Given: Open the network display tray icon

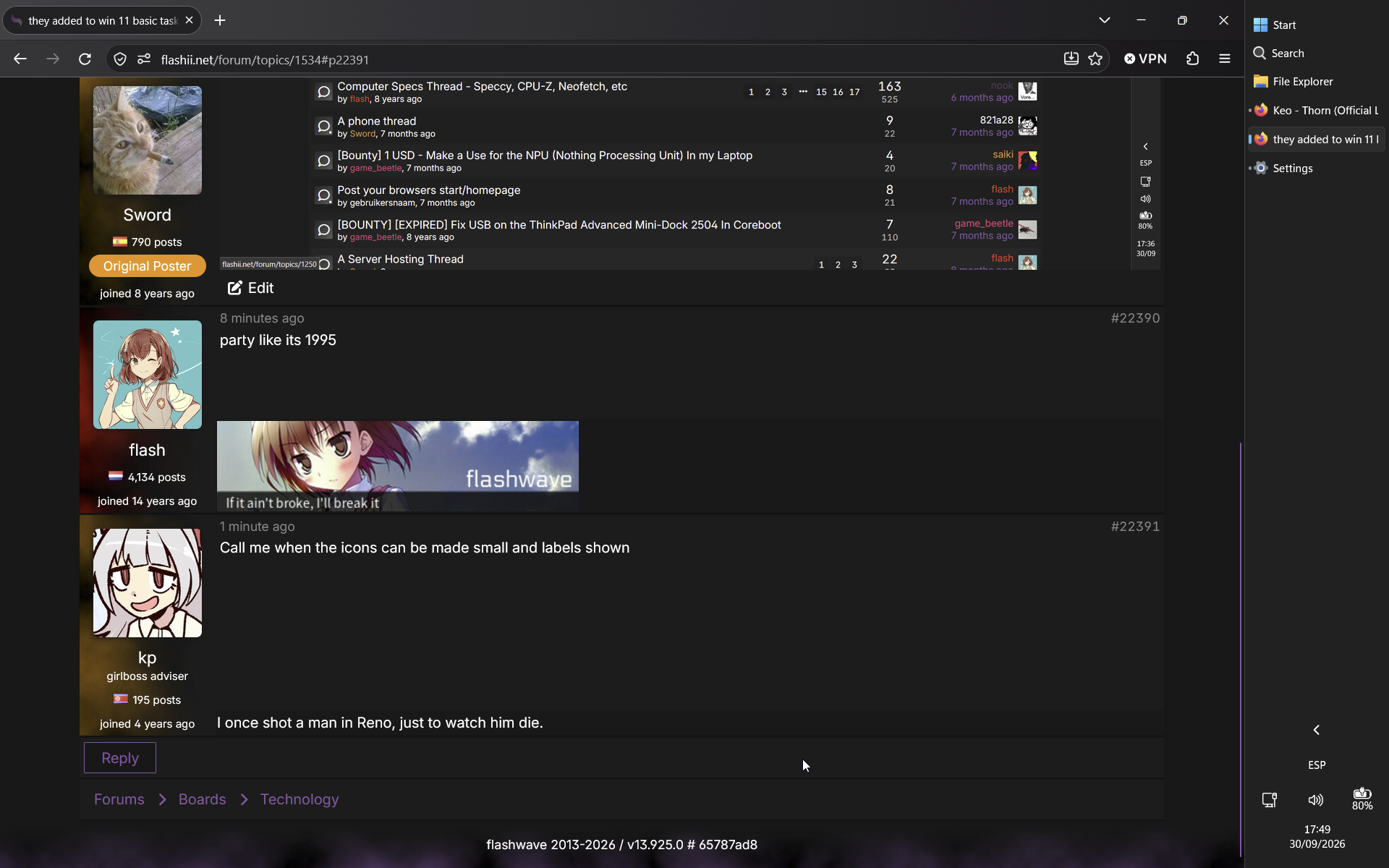Looking at the screenshot, I should [x=1270, y=799].
